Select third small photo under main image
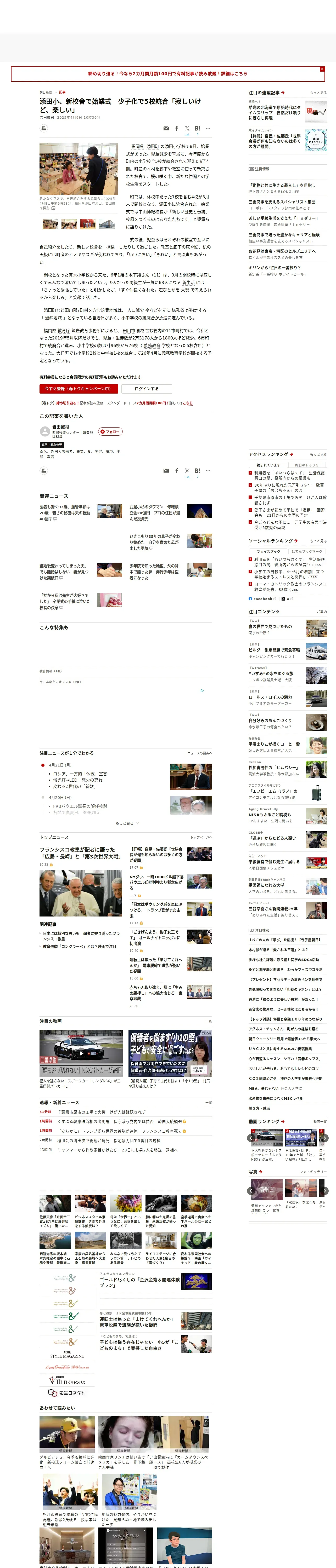This screenshot has height=1568, width=336. click(x=88, y=224)
